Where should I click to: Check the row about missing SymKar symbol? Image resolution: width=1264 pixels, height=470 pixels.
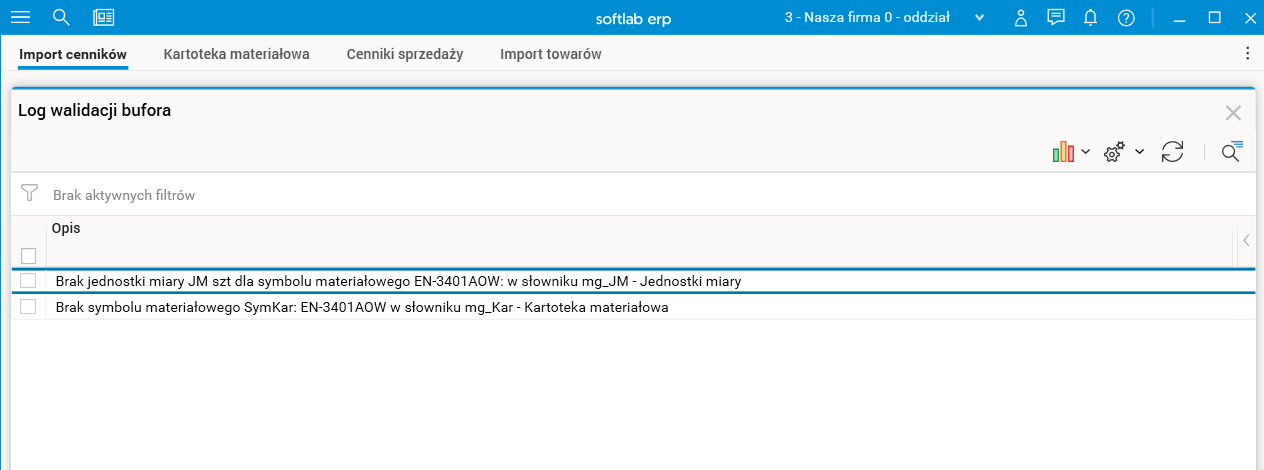(28, 307)
